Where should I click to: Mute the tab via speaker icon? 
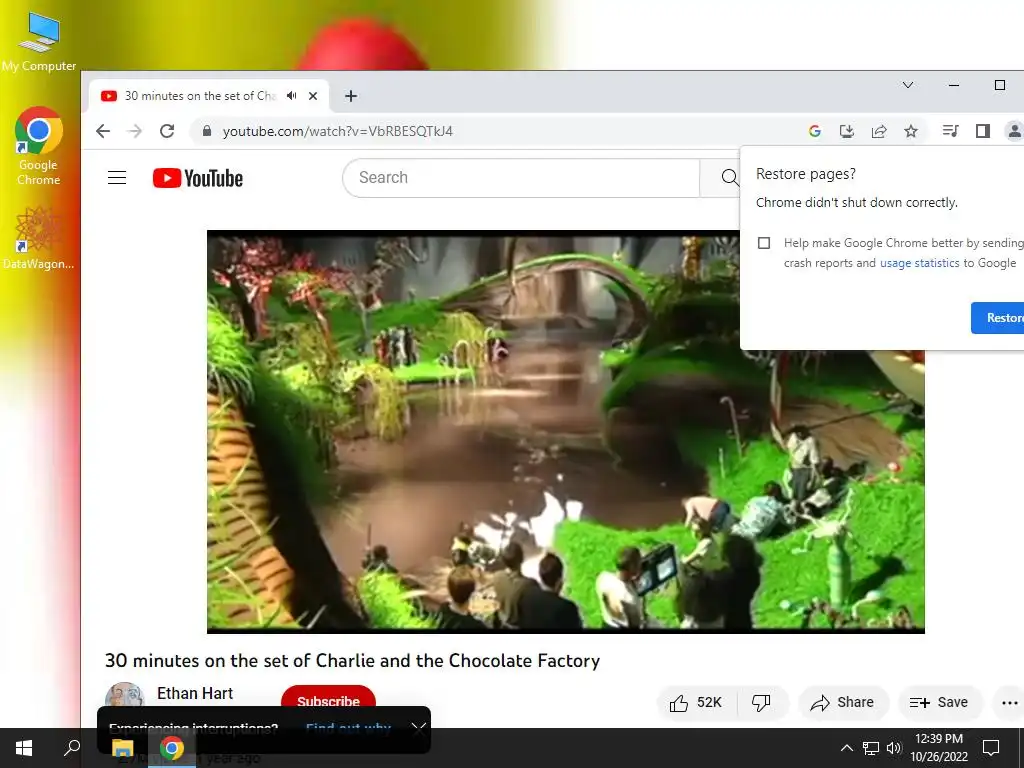click(x=292, y=95)
